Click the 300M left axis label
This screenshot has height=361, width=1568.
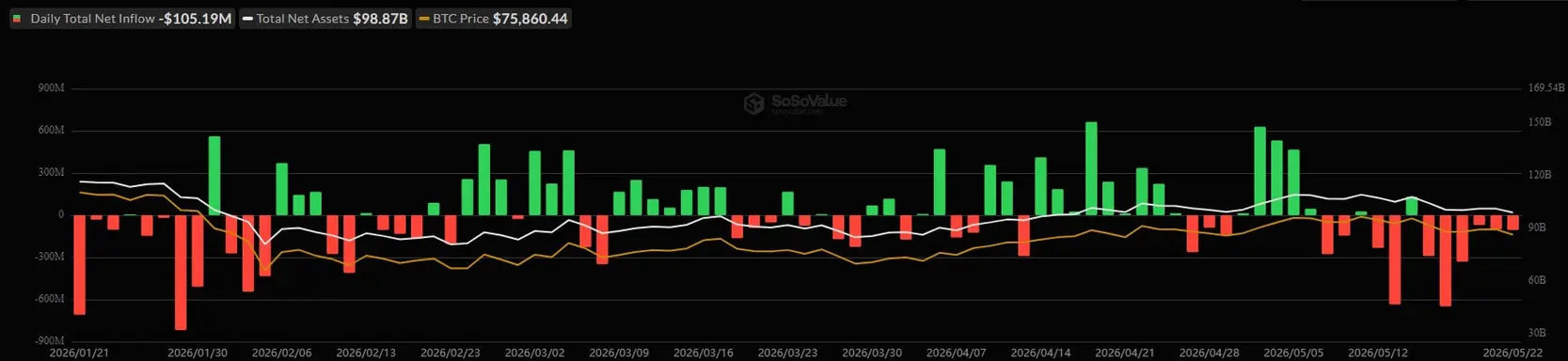click(51, 173)
